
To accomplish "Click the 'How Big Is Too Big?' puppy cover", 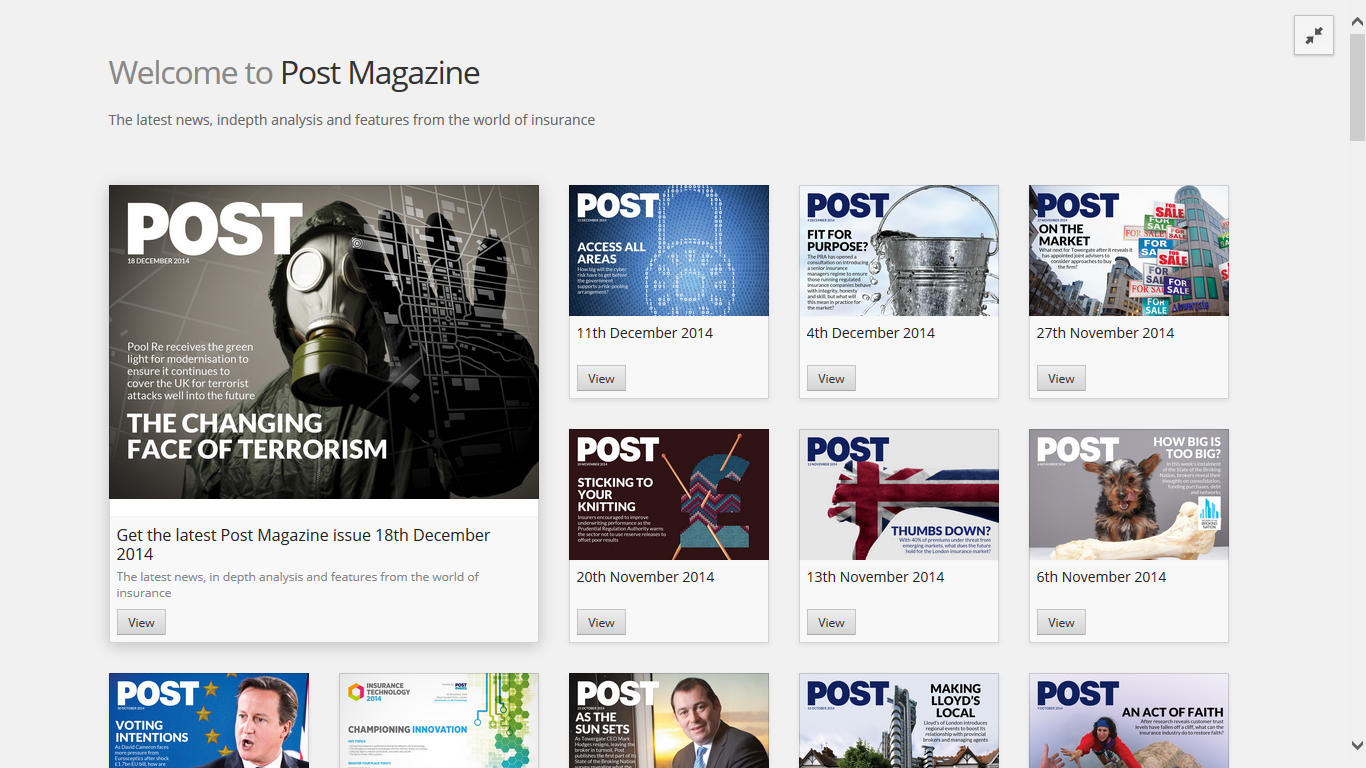I will [x=1128, y=494].
